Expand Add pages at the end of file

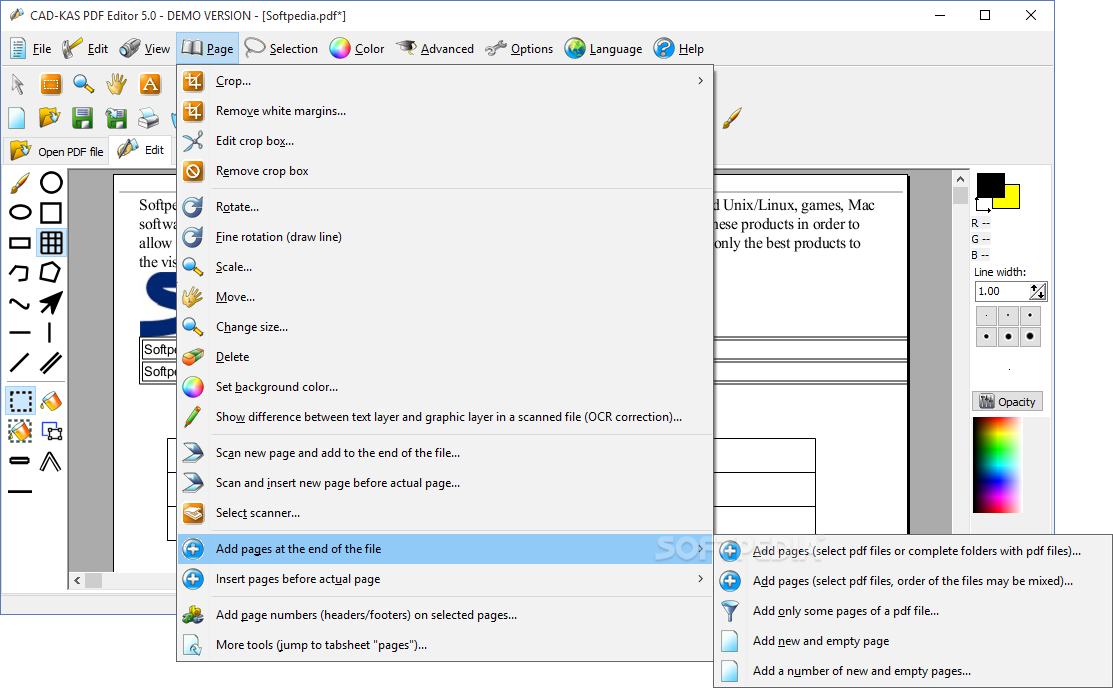pyautogui.click(x=446, y=549)
